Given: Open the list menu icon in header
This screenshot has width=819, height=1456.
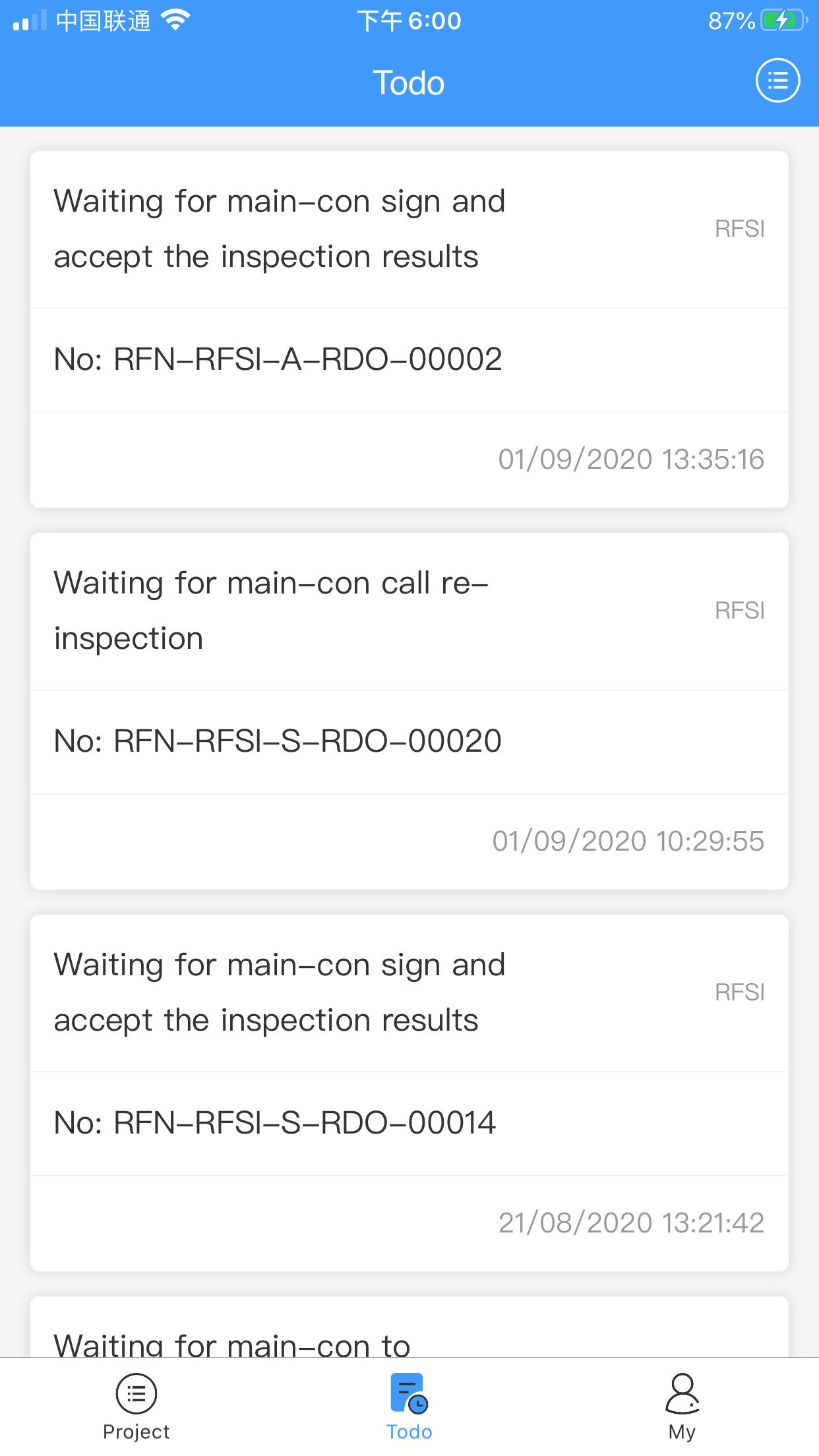Looking at the screenshot, I should pyautogui.click(x=777, y=81).
